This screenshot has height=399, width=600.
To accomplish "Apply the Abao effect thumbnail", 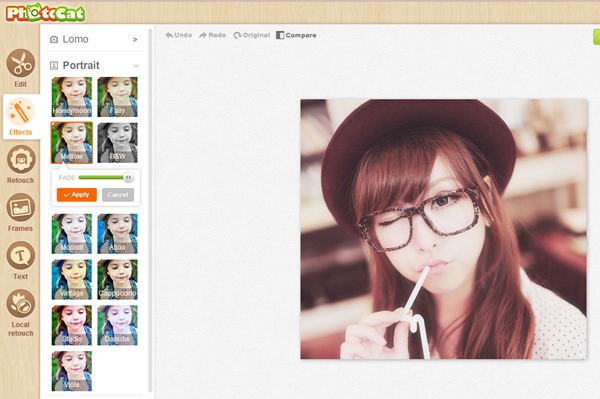I will pos(117,234).
